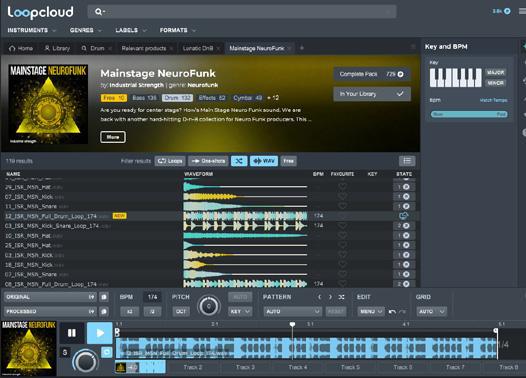Screen dimensions: 526x378
Task: Click the copy icon beside ORIGINAL
Action: pos(104,297)
